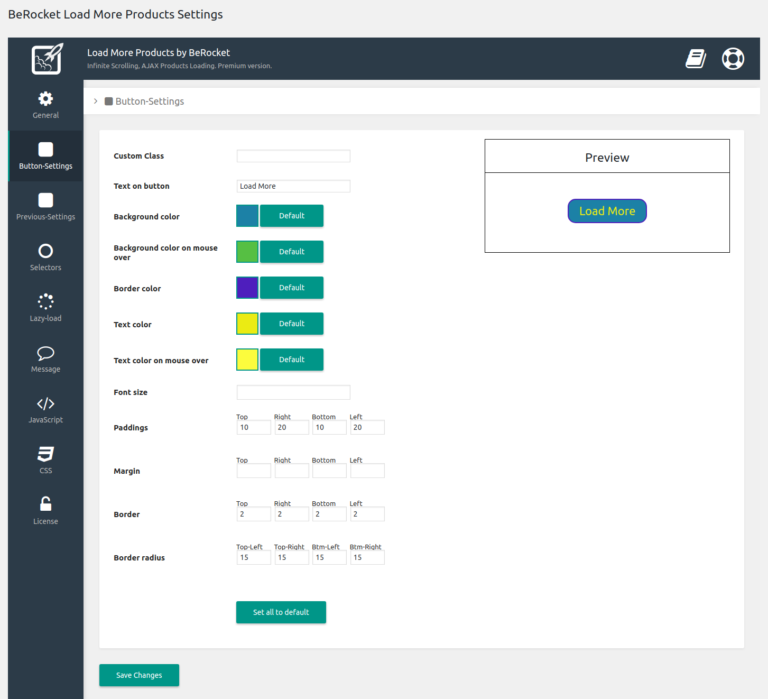The height and width of the screenshot is (699, 768).
Task: Click the Border Right width field
Action: (291, 514)
